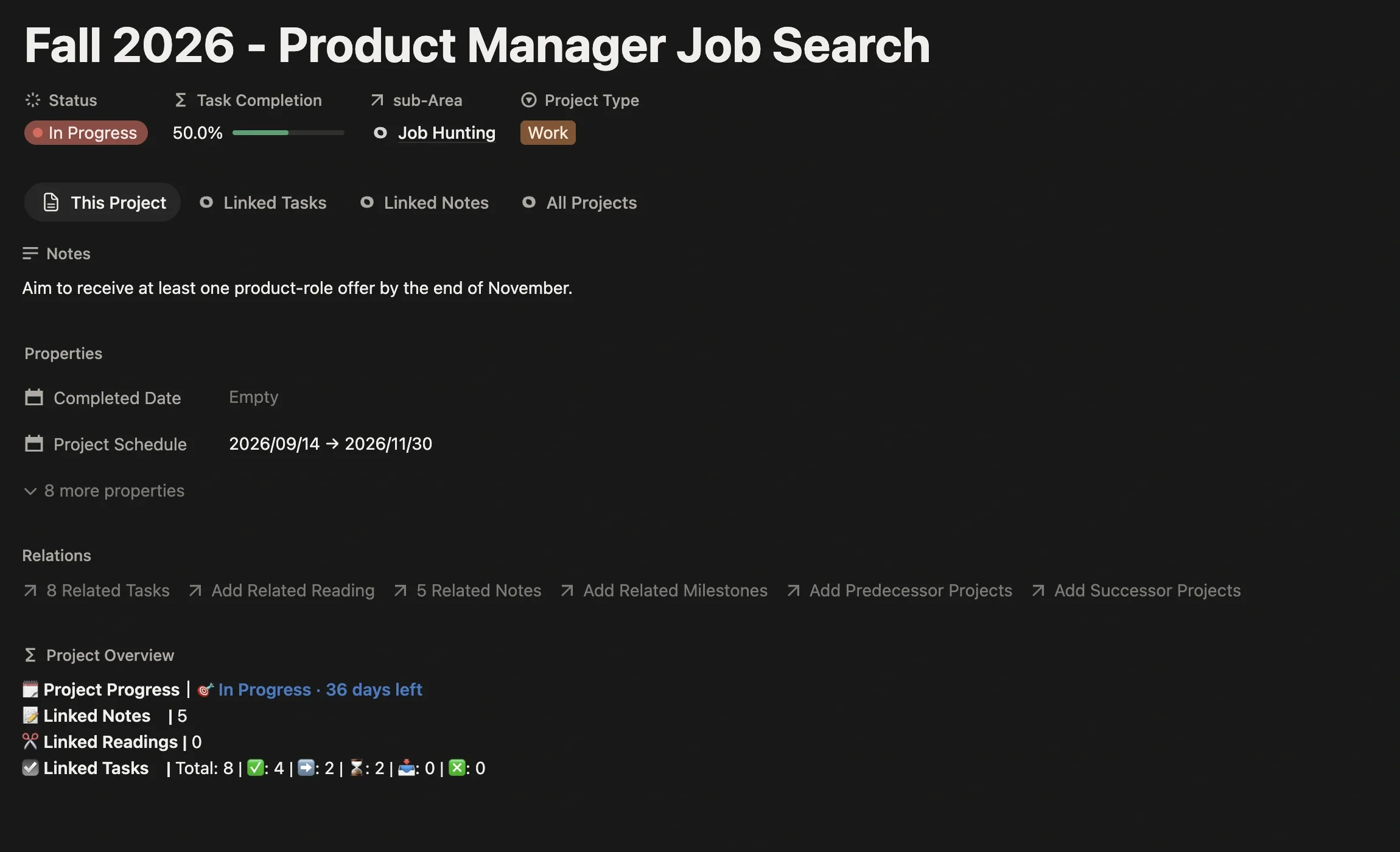This screenshot has width=1400, height=852.
Task: Open the Job Hunting sub-area link
Action: 447,133
